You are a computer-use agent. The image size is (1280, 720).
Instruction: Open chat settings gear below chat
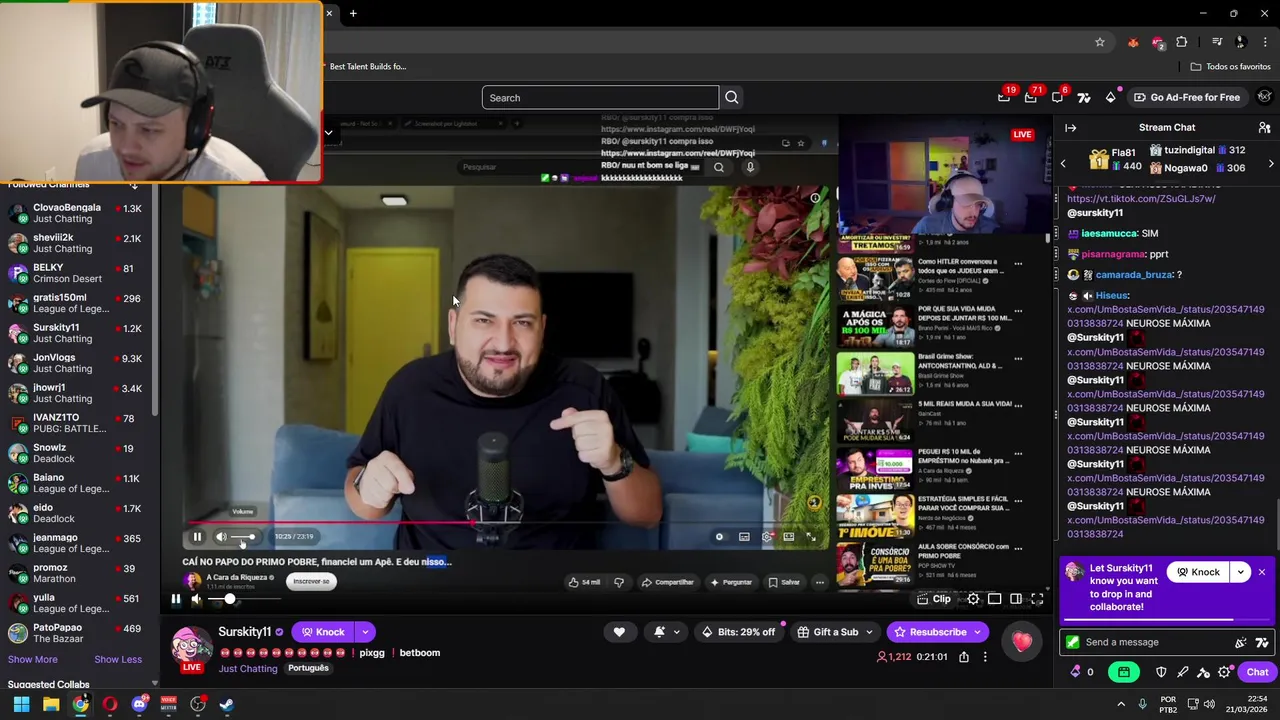pyautogui.click(x=1224, y=672)
